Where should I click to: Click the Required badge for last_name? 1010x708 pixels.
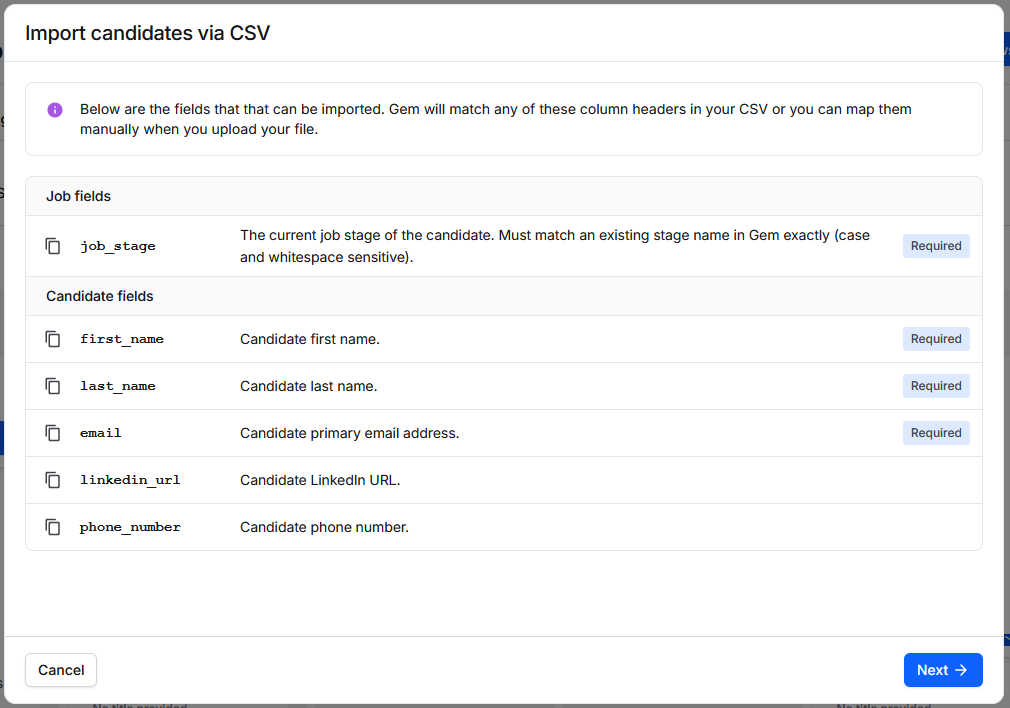tap(936, 386)
